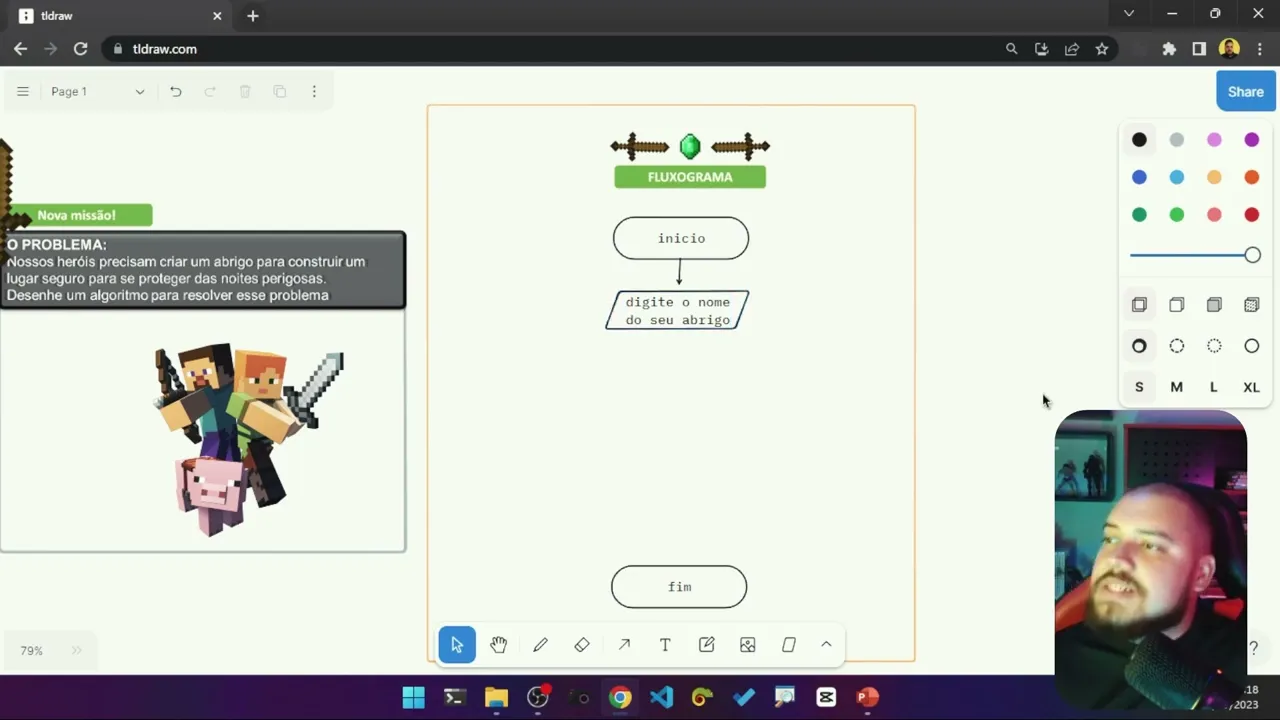Bookmark this page with star icon

1102,49
